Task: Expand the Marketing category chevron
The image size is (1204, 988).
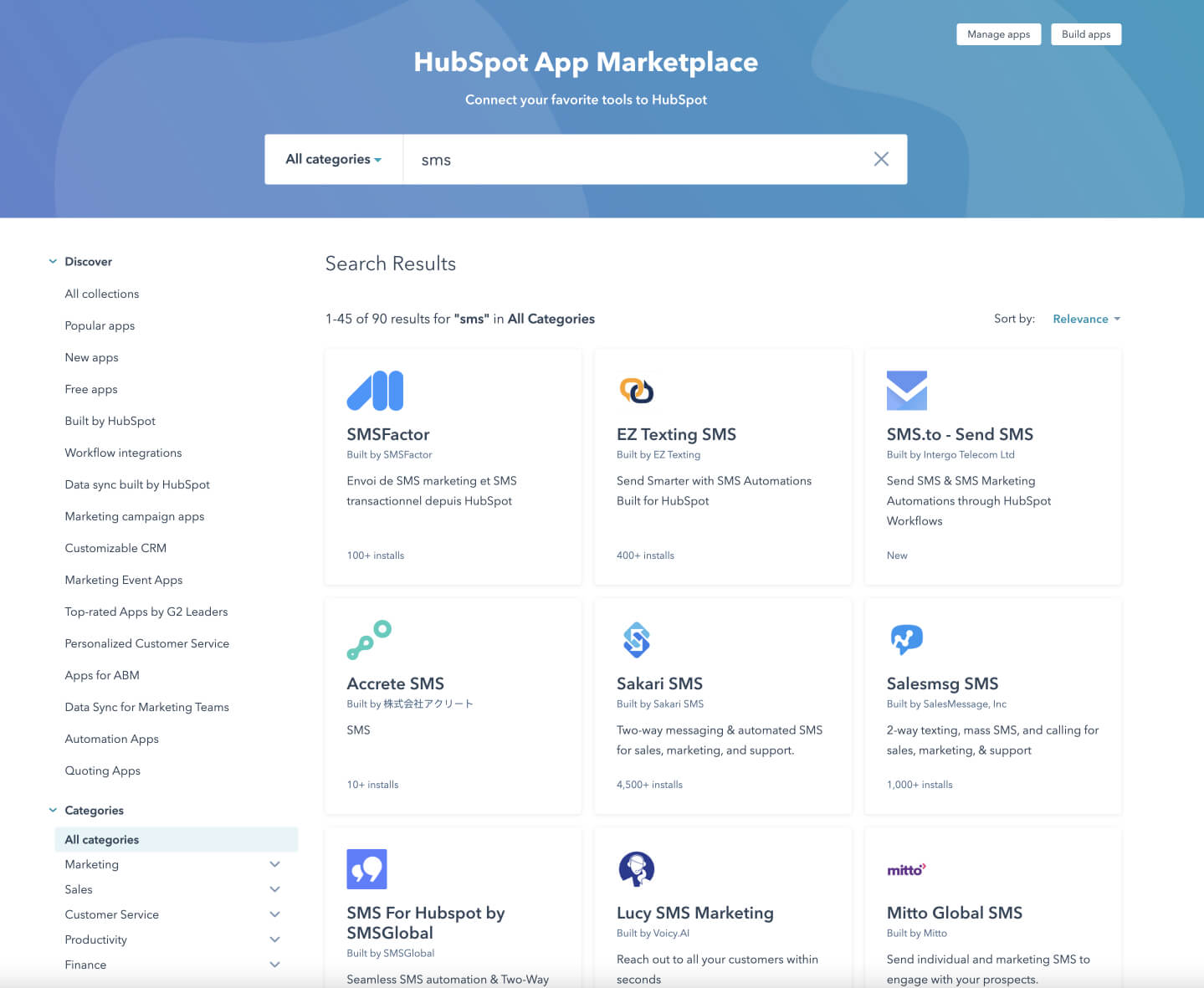Action: click(x=274, y=864)
